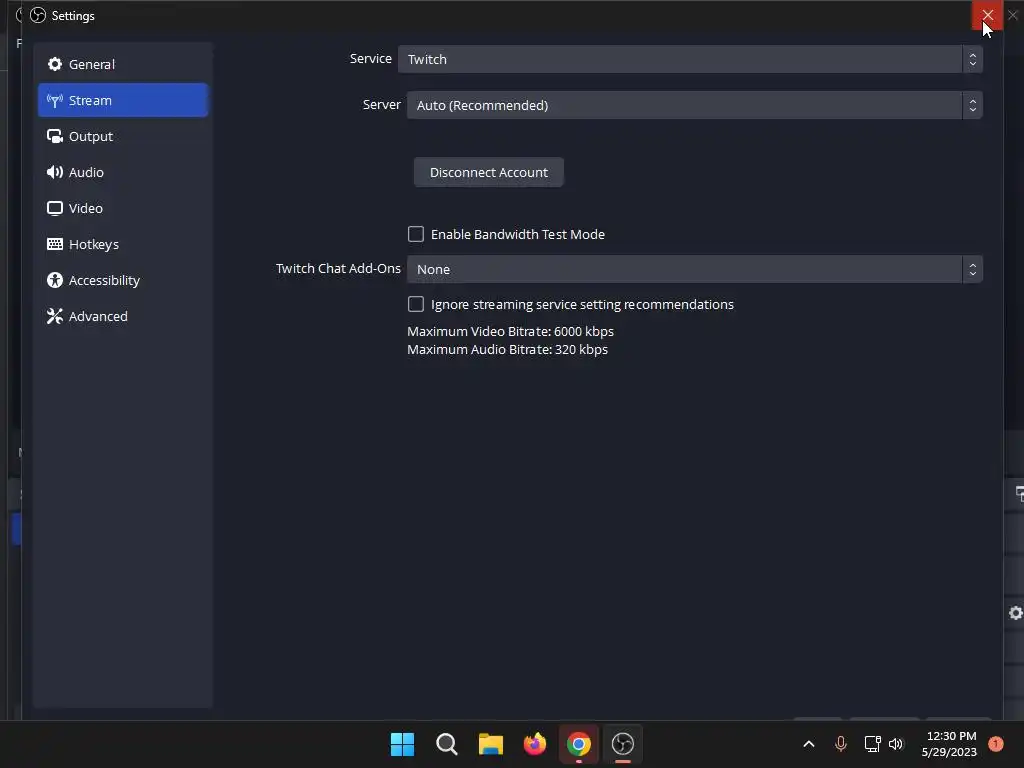Open the clock showing 12:30 PM
Image resolution: width=1024 pixels, height=768 pixels.
click(950, 744)
